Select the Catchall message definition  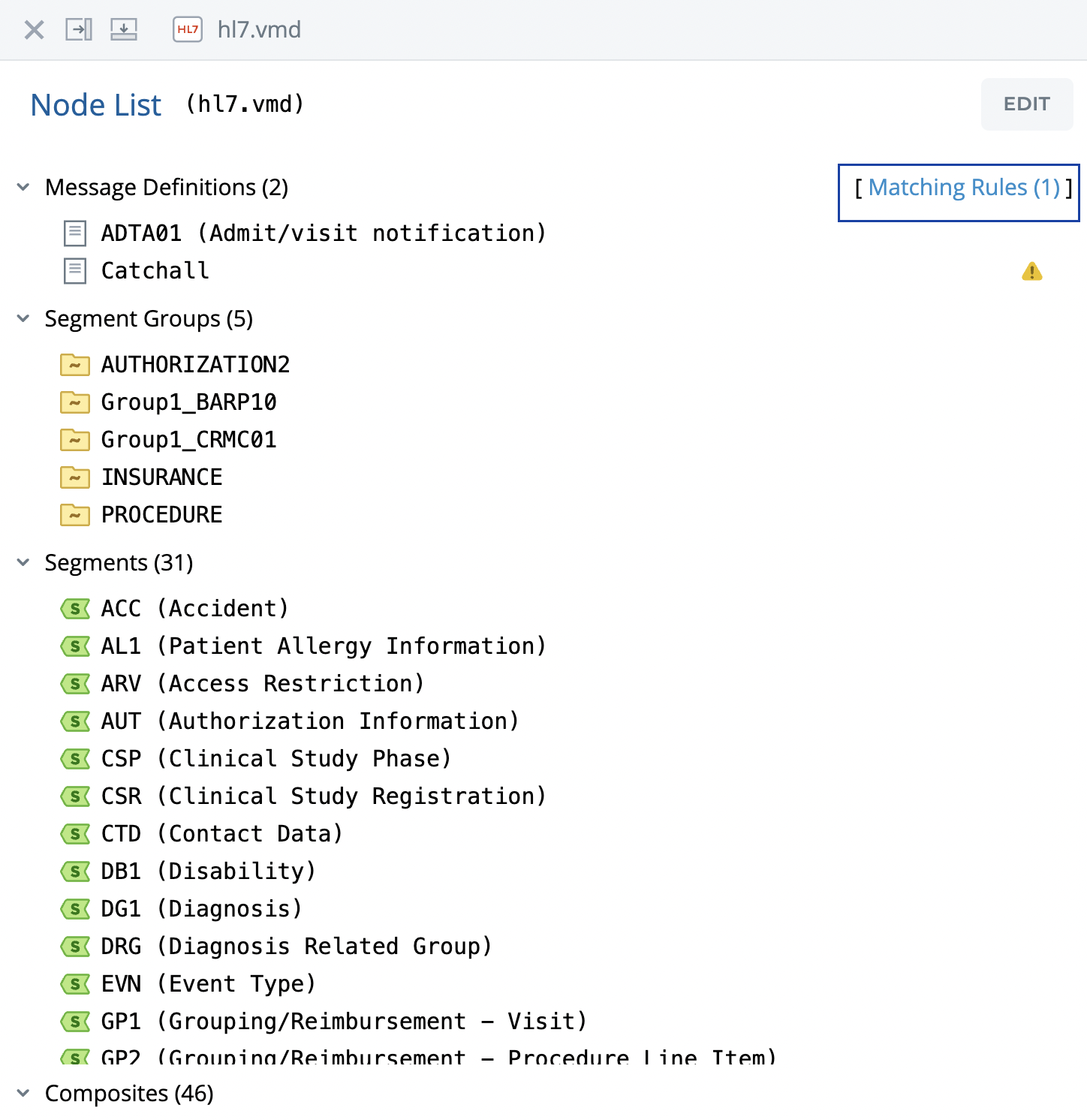(155, 271)
